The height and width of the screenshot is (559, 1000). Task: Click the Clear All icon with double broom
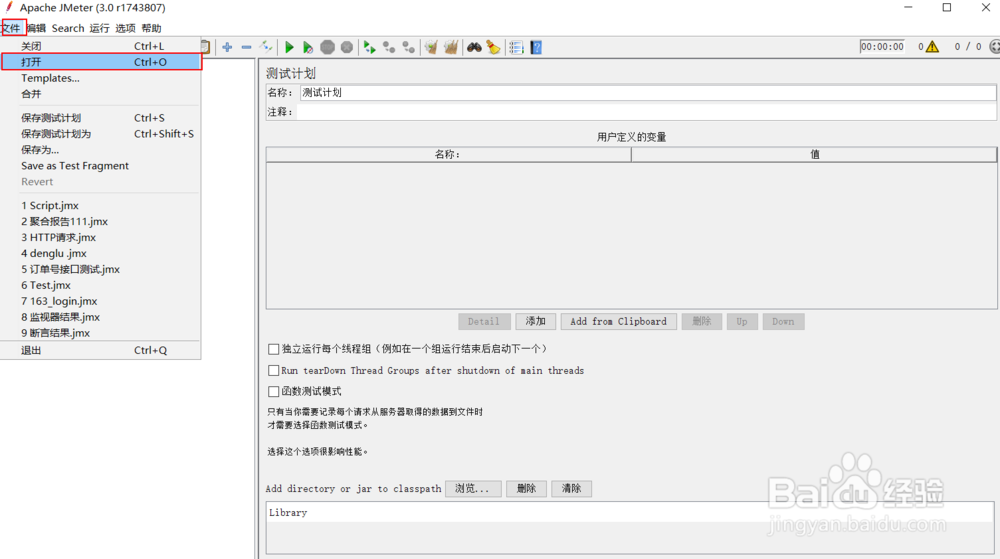coord(451,47)
